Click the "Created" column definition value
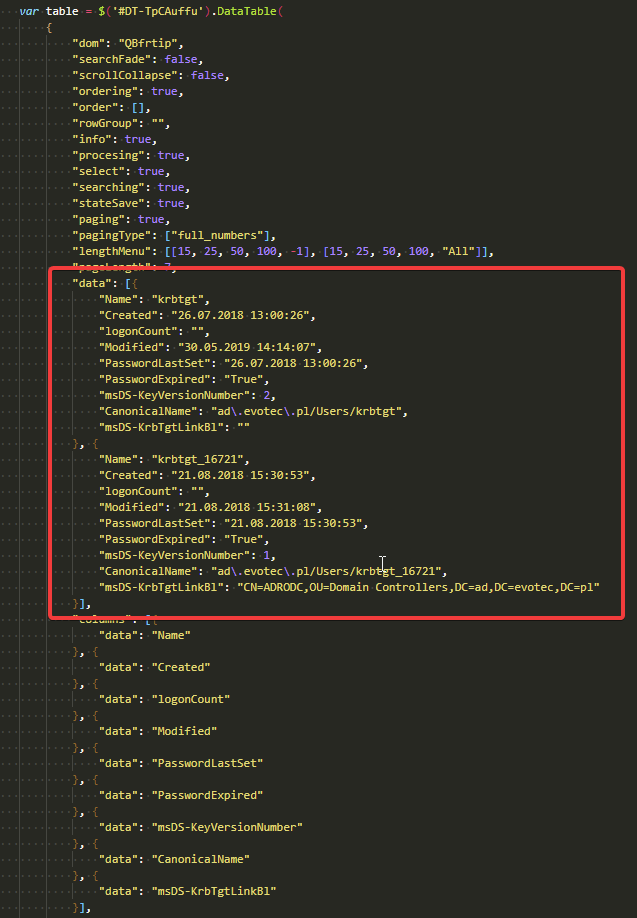This screenshot has width=637, height=918. [x=181, y=667]
